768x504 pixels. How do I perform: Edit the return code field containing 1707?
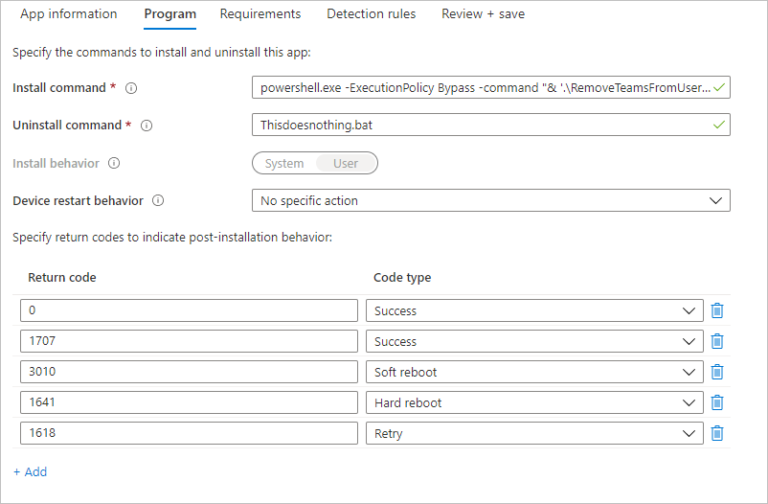(189, 341)
